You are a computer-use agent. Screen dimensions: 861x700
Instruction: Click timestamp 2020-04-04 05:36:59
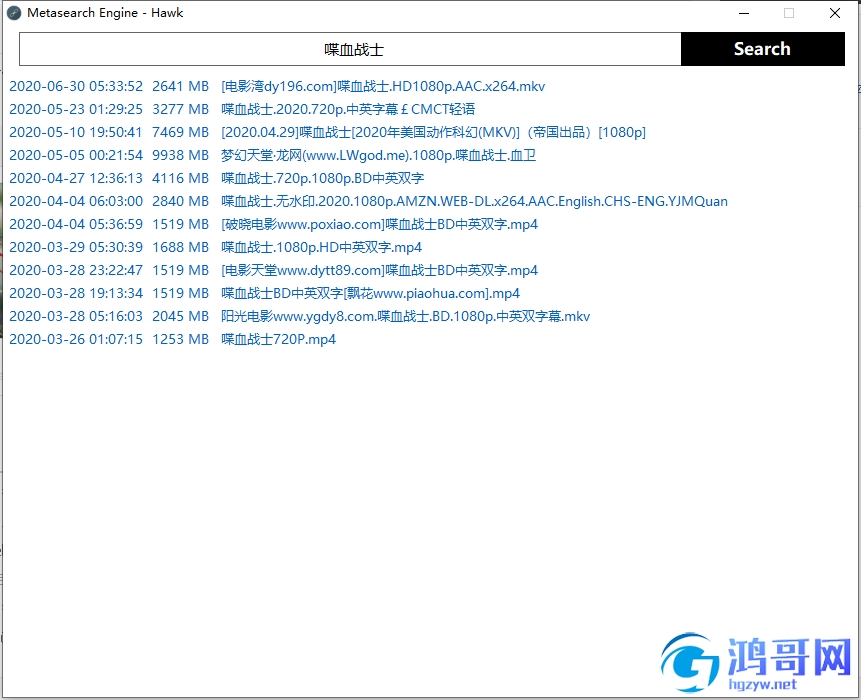point(76,225)
